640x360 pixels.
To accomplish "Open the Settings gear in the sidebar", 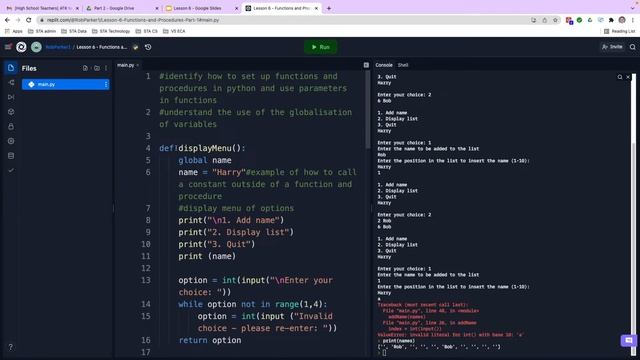I will point(11,141).
